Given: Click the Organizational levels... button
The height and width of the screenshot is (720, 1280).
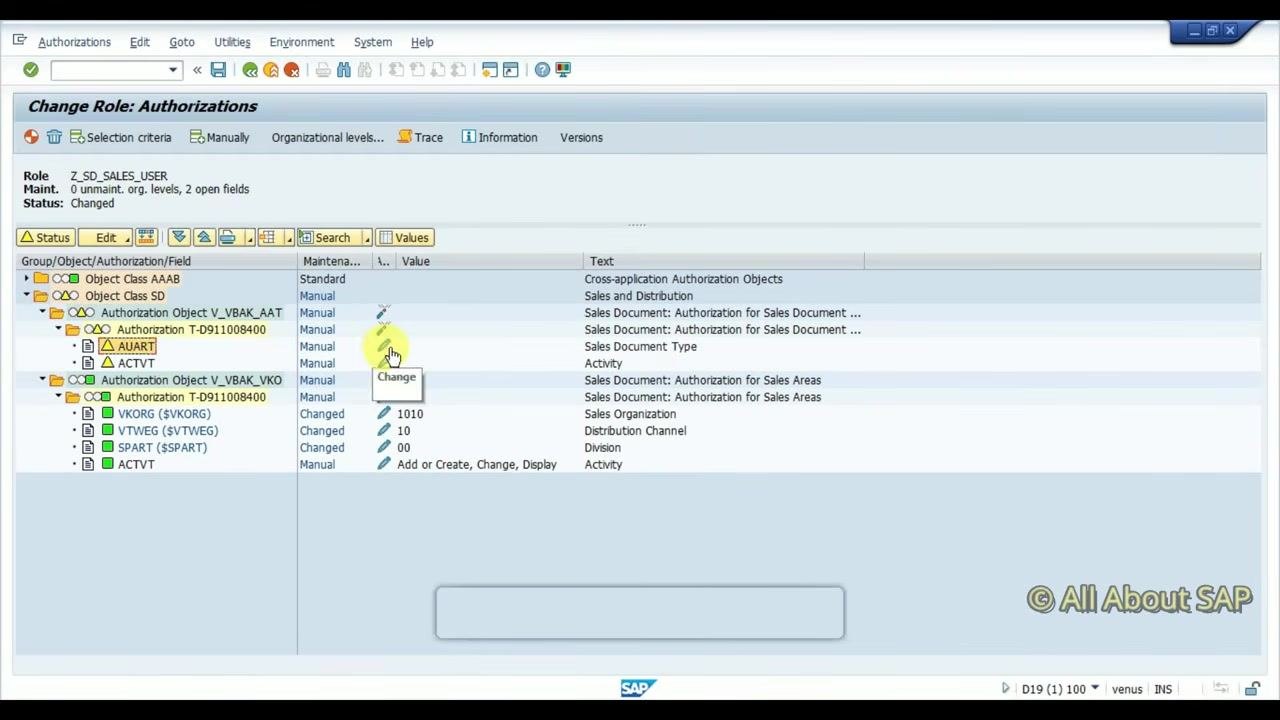Looking at the screenshot, I should (x=327, y=137).
